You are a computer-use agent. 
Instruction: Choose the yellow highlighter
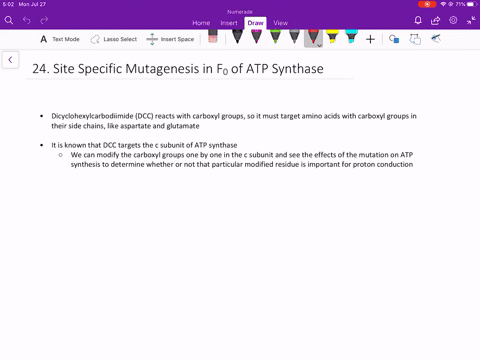[x=332, y=36]
